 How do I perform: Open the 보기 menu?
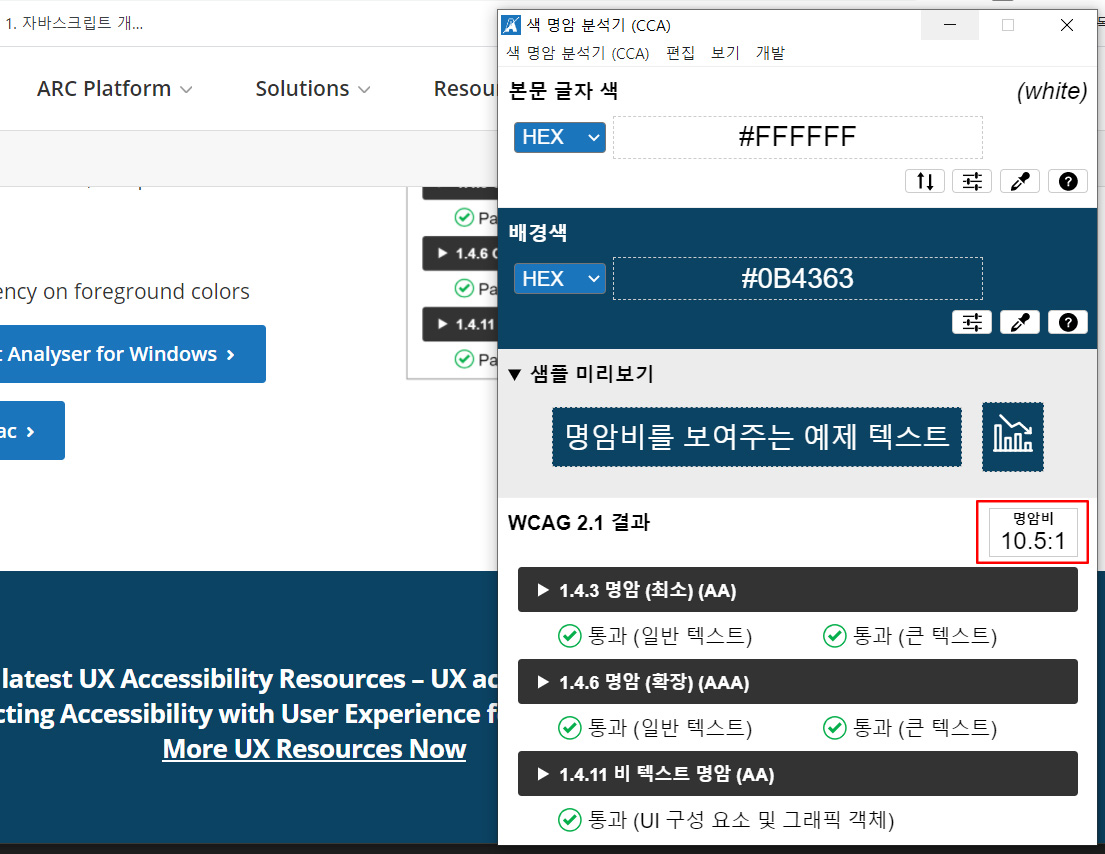pos(725,53)
